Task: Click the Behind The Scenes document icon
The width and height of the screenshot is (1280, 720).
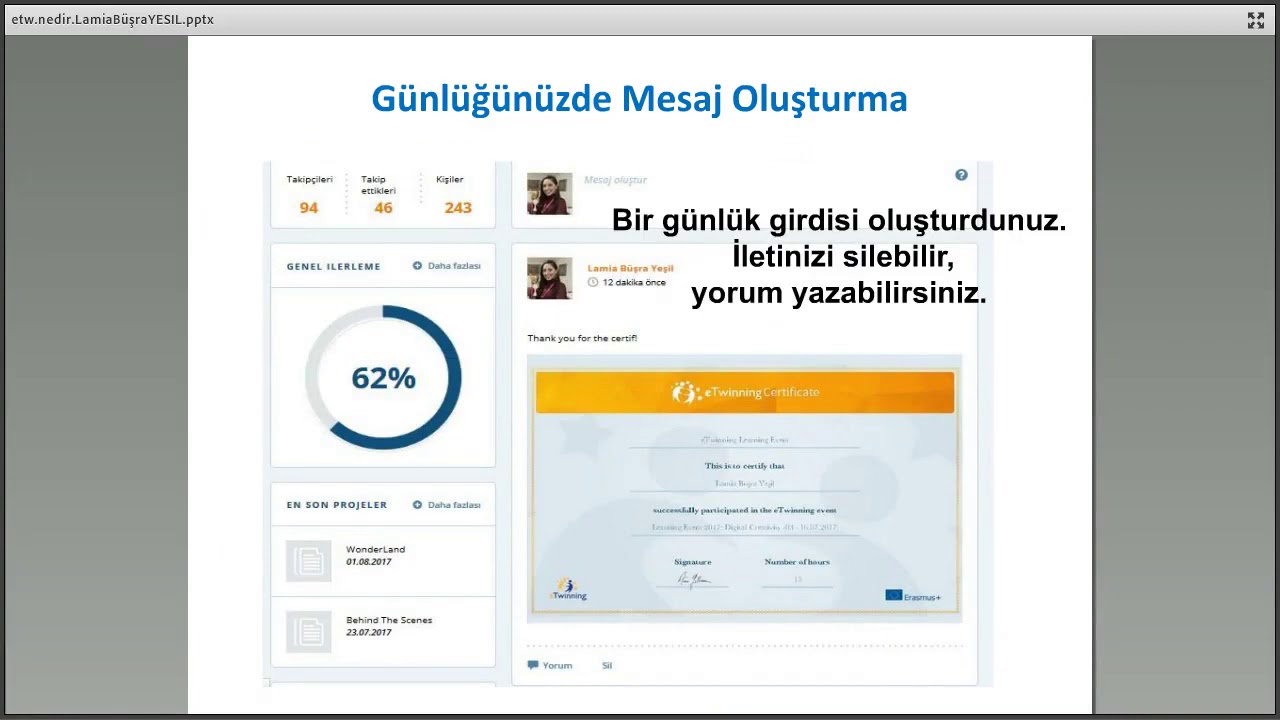Action: pos(308,632)
